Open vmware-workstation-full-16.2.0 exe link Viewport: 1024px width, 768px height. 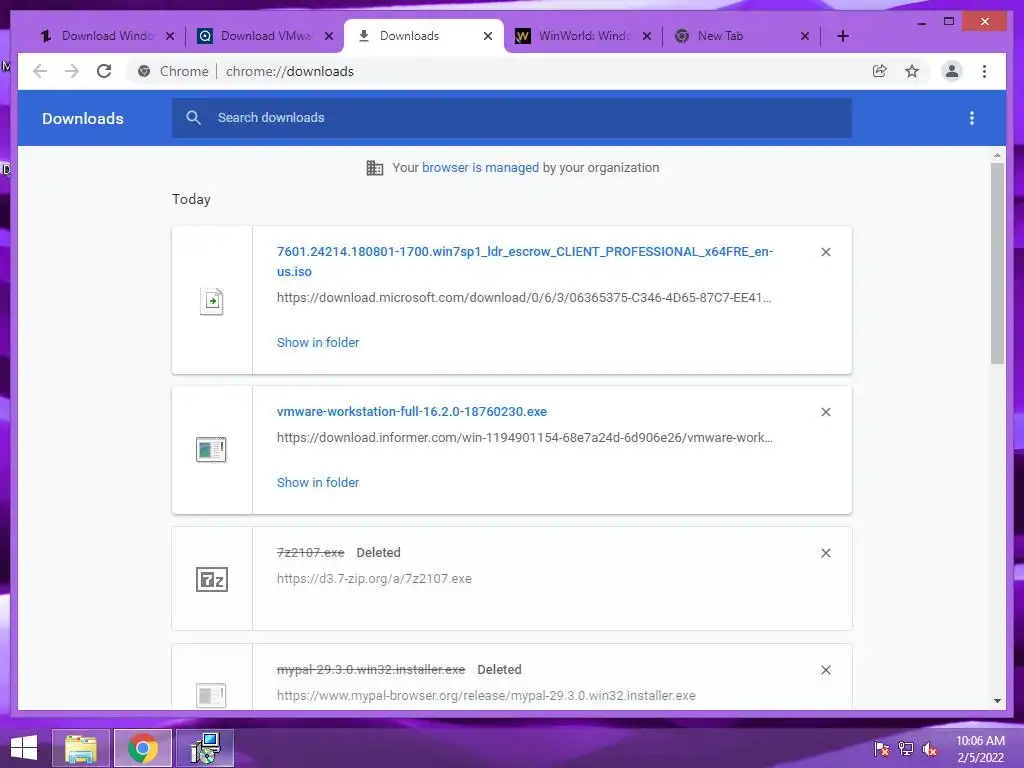411,411
